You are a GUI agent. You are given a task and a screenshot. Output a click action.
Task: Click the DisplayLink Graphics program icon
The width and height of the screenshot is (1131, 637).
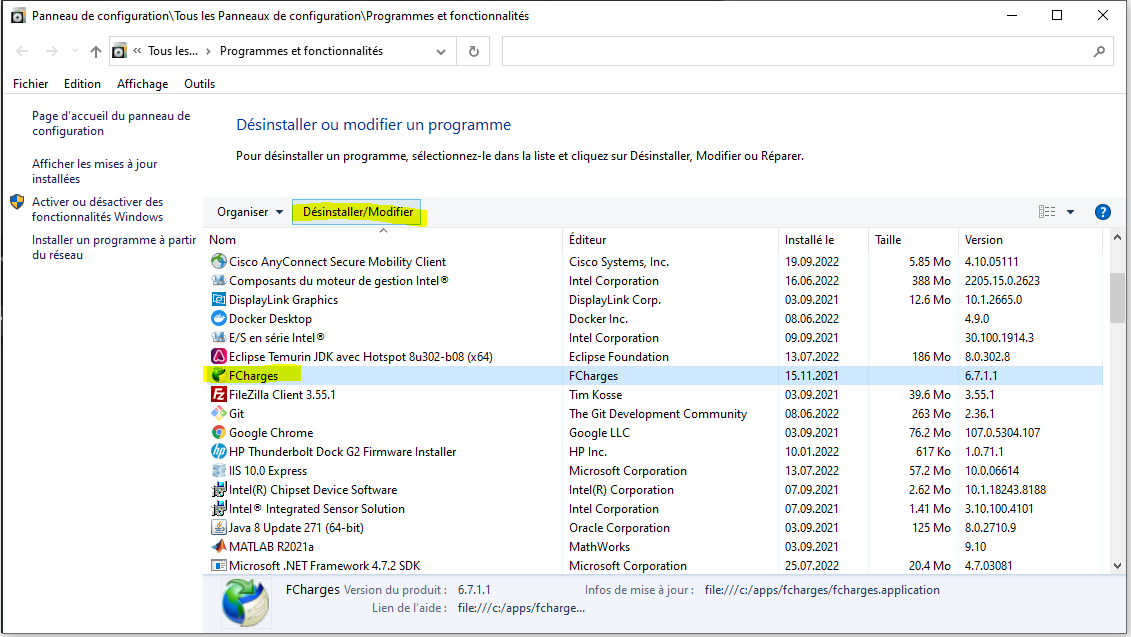(219, 299)
